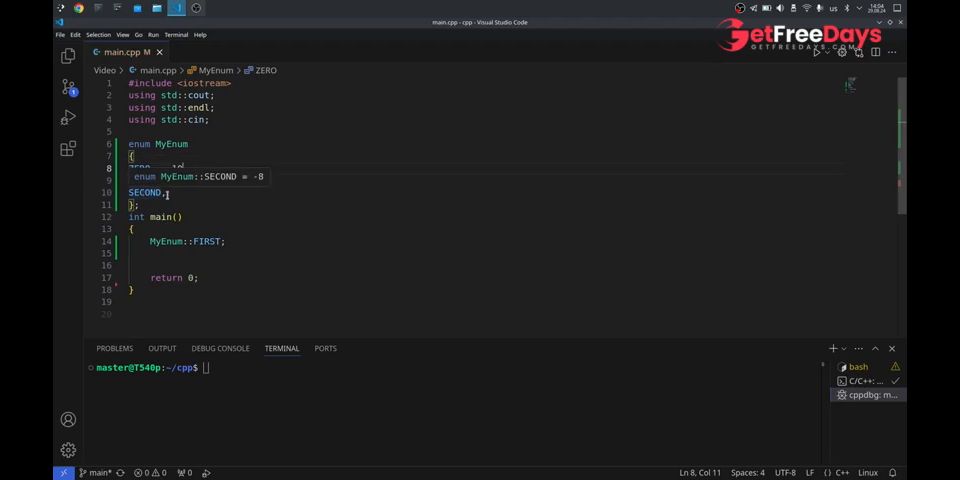Viewport: 960px width, 480px height.
Task: Click the remote window indicator in status bar
Action: point(63,473)
